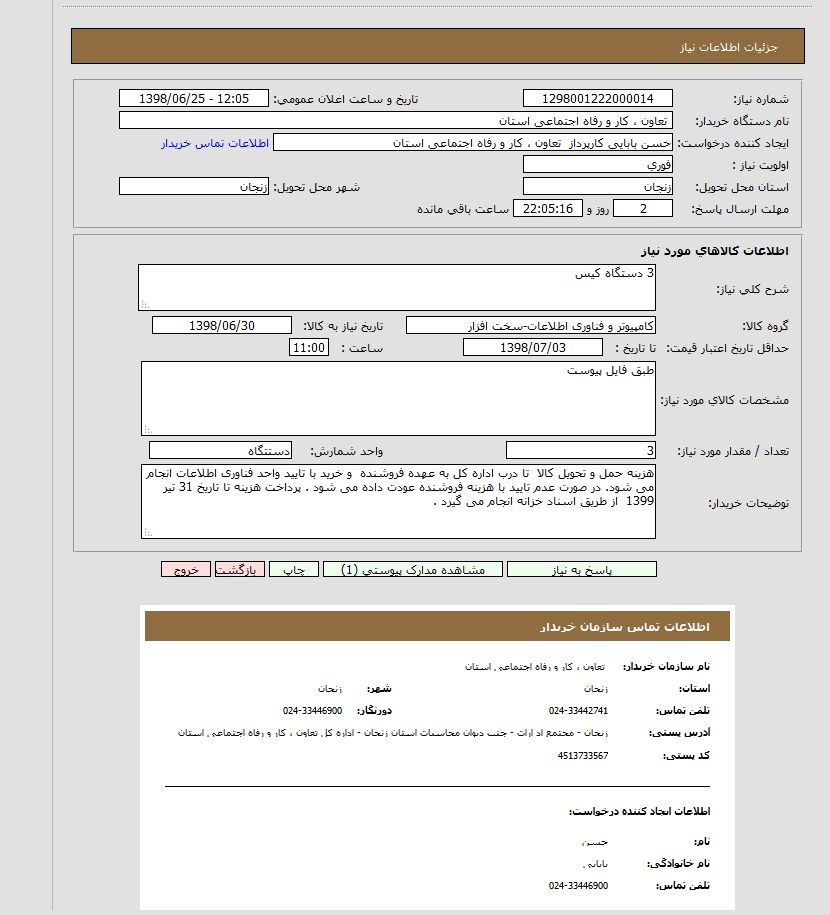Focus the 'نام دستگاه خریدار' field
The width and height of the screenshot is (830, 915).
(396, 120)
